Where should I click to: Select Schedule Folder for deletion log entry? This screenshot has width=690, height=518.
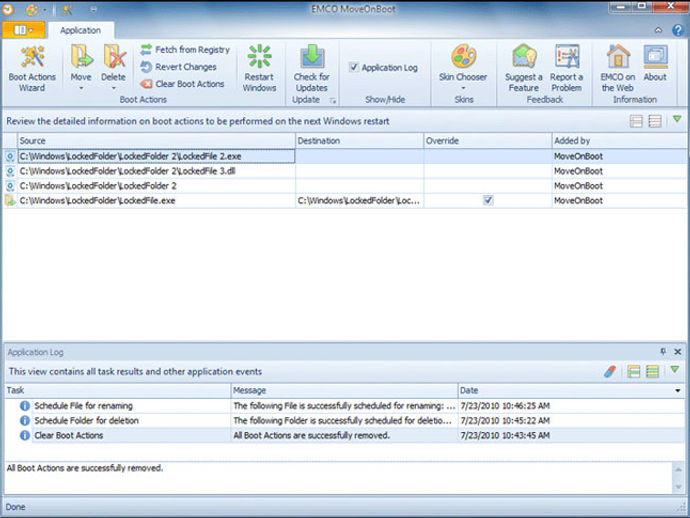coord(345,420)
